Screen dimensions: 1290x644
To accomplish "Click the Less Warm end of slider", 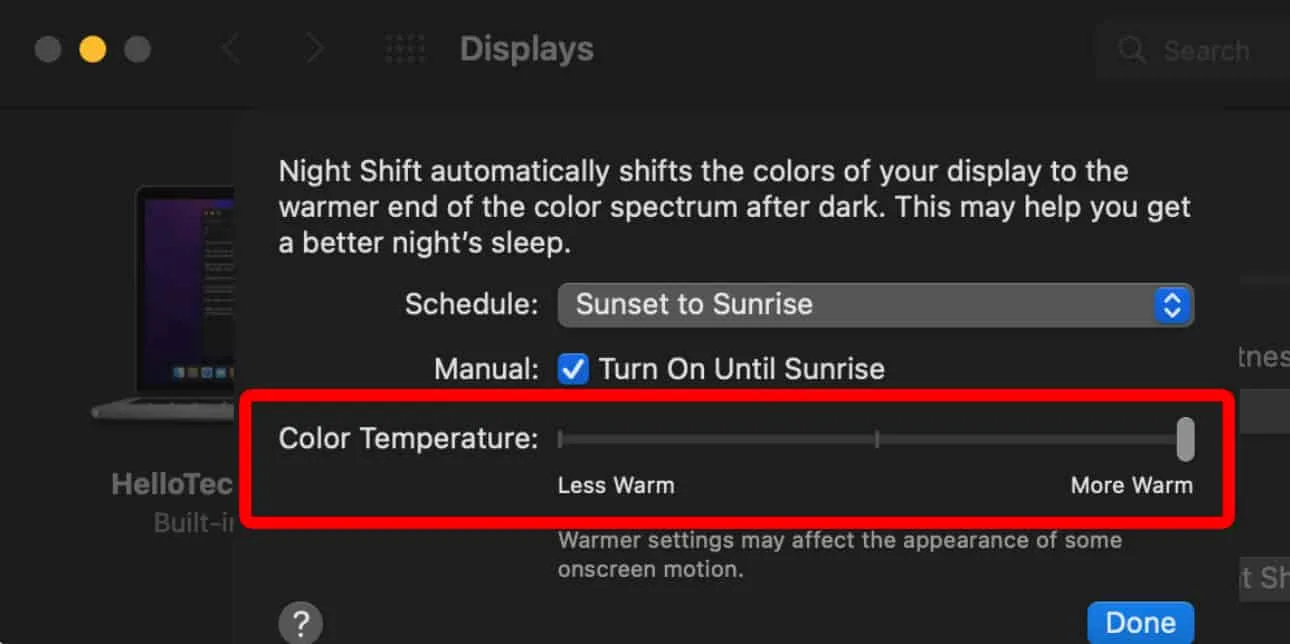I will [x=560, y=439].
